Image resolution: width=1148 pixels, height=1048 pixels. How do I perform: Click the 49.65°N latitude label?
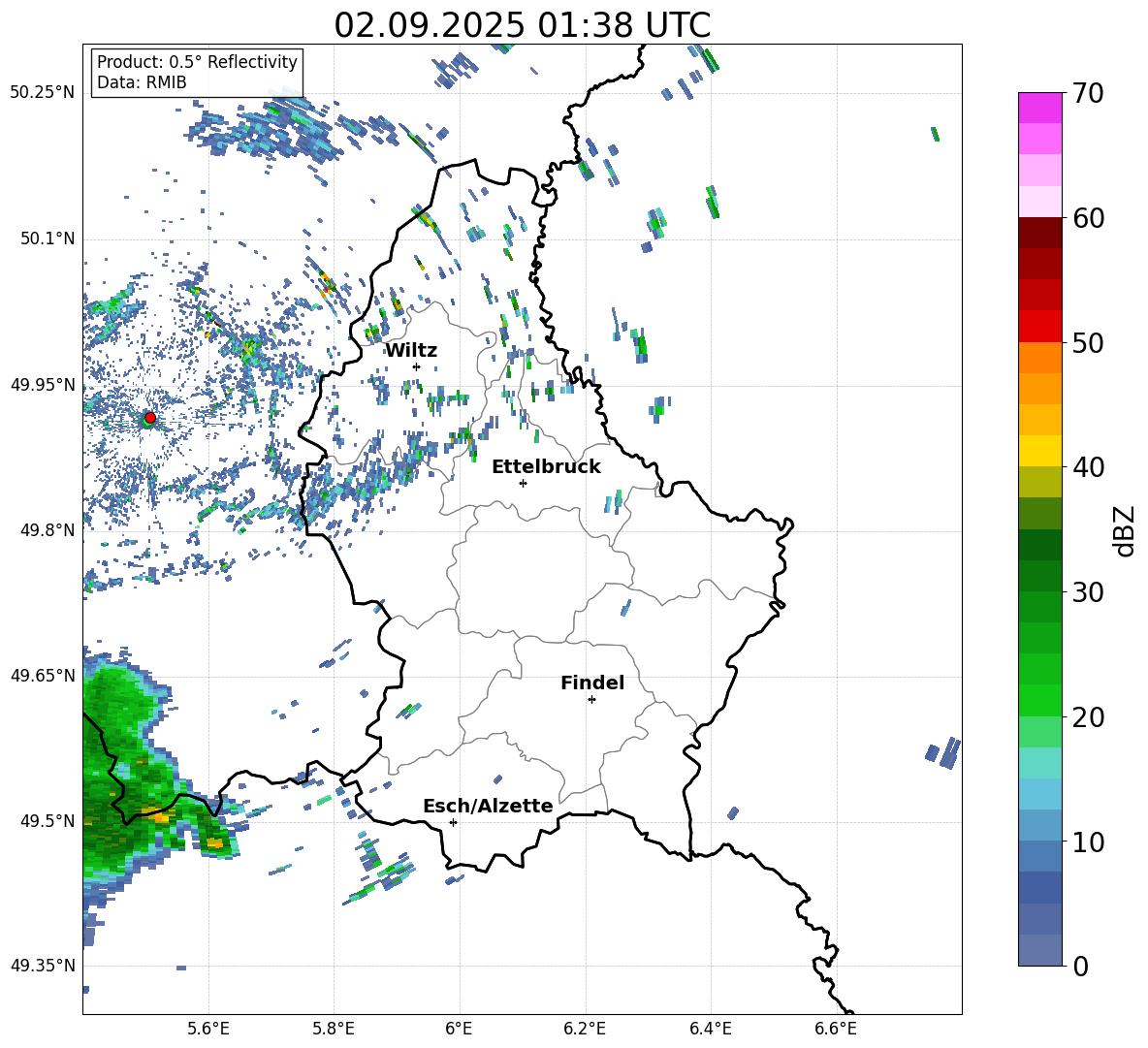pyautogui.click(x=43, y=676)
